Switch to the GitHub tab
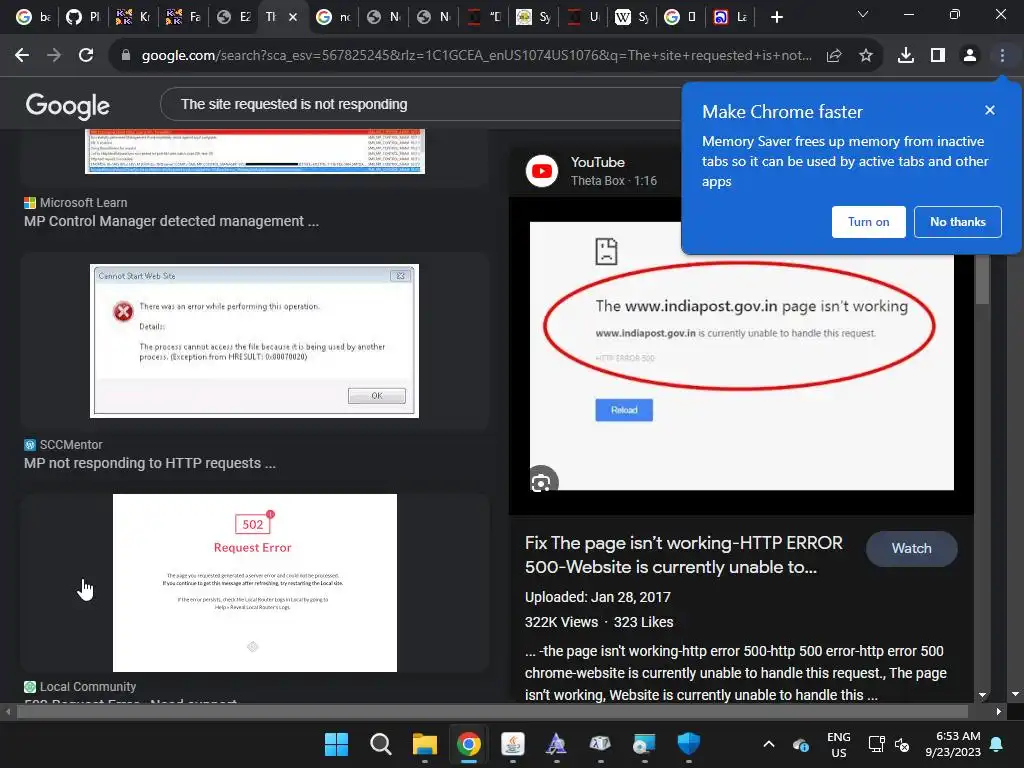 pos(83,17)
